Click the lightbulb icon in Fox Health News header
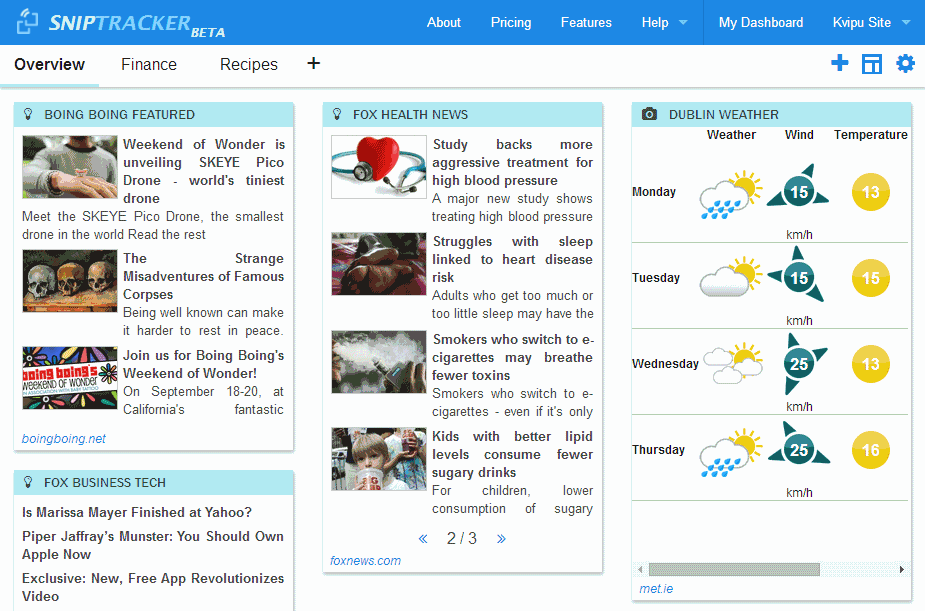925x611 pixels. coord(337,114)
